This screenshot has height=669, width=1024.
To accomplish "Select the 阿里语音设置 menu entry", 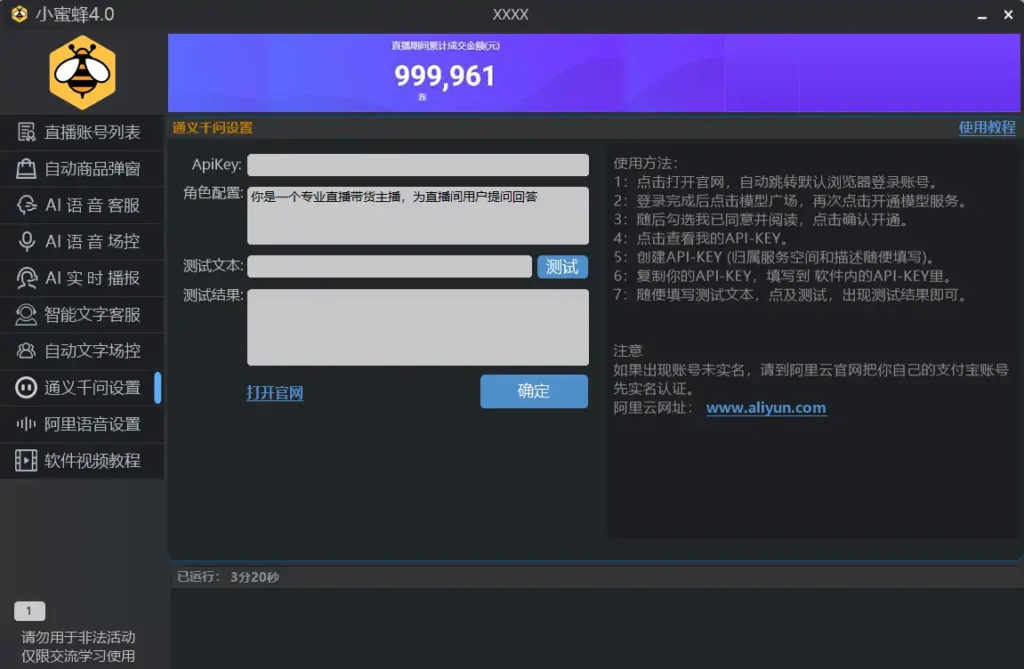I will (82, 424).
